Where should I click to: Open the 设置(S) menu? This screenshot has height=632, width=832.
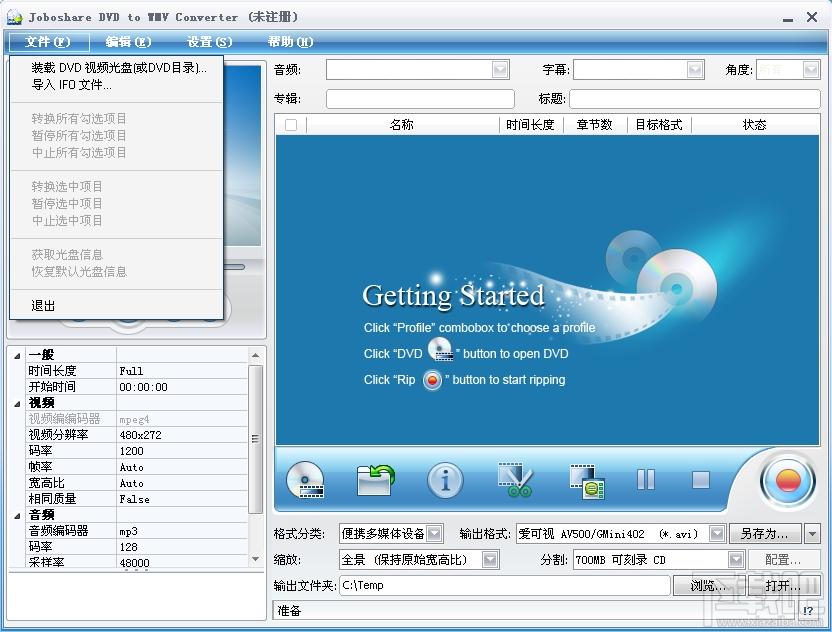coord(210,41)
